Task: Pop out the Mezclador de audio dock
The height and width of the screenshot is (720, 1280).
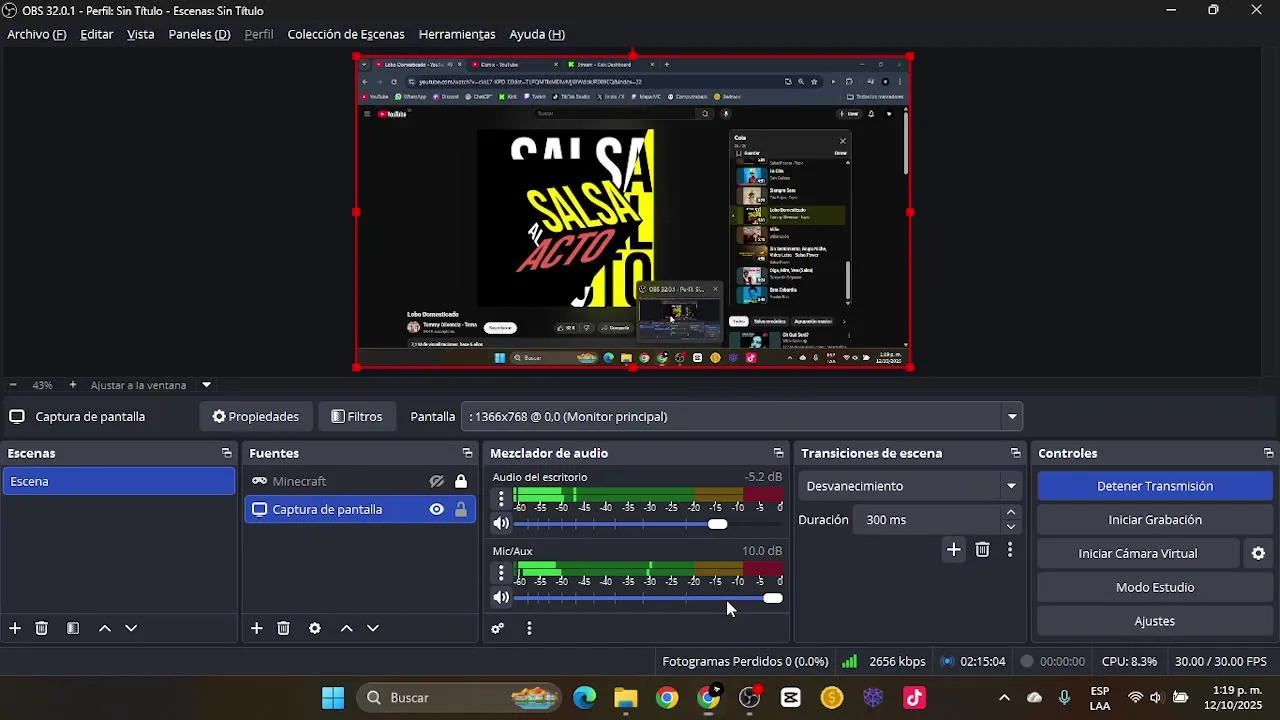Action: click(778, 453)
